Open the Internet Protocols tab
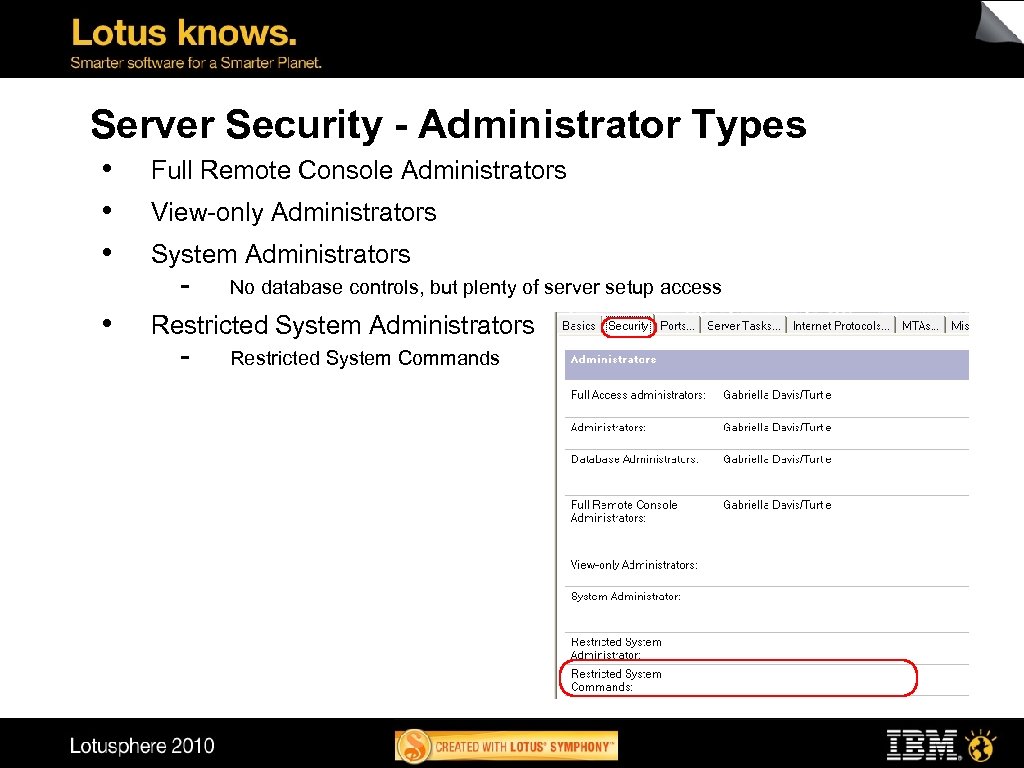The width and height of the screenshot is (1024, 768). click(x=840, y=325)
